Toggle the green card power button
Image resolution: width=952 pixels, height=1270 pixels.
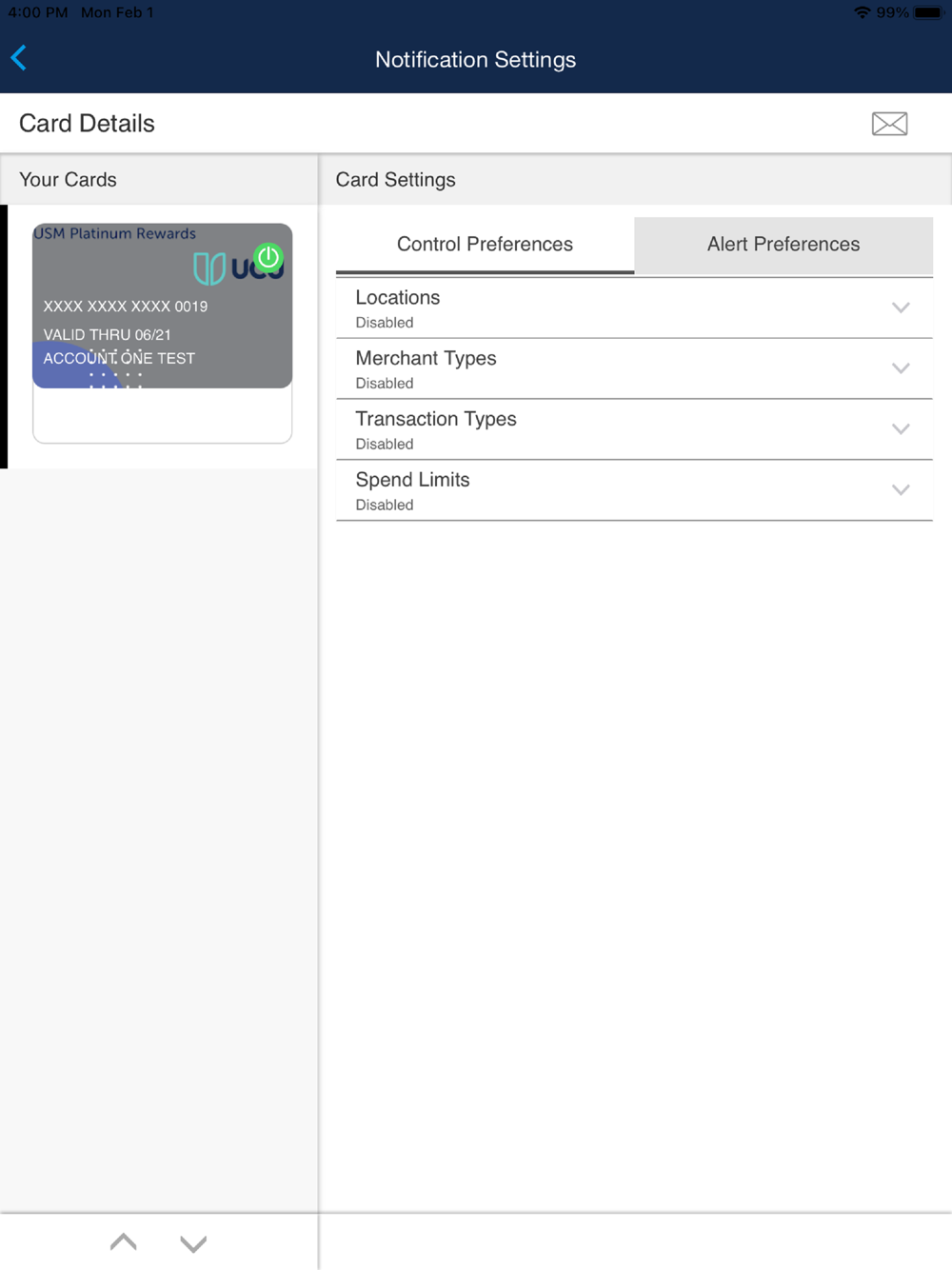pos(269,257)
